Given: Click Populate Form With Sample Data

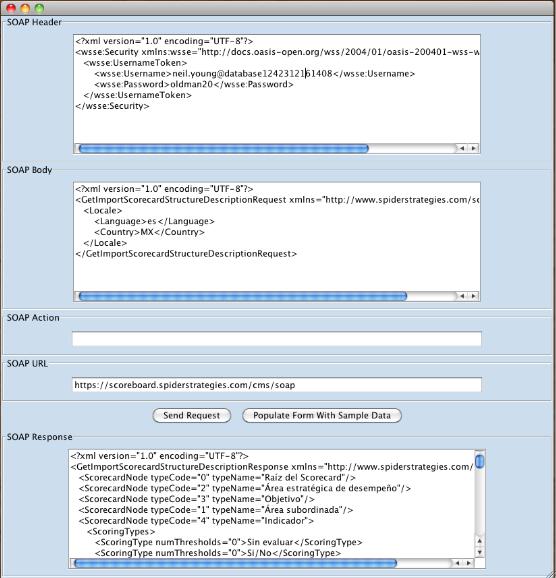Looking at the screenshot, I should click(x=322, y=415).
